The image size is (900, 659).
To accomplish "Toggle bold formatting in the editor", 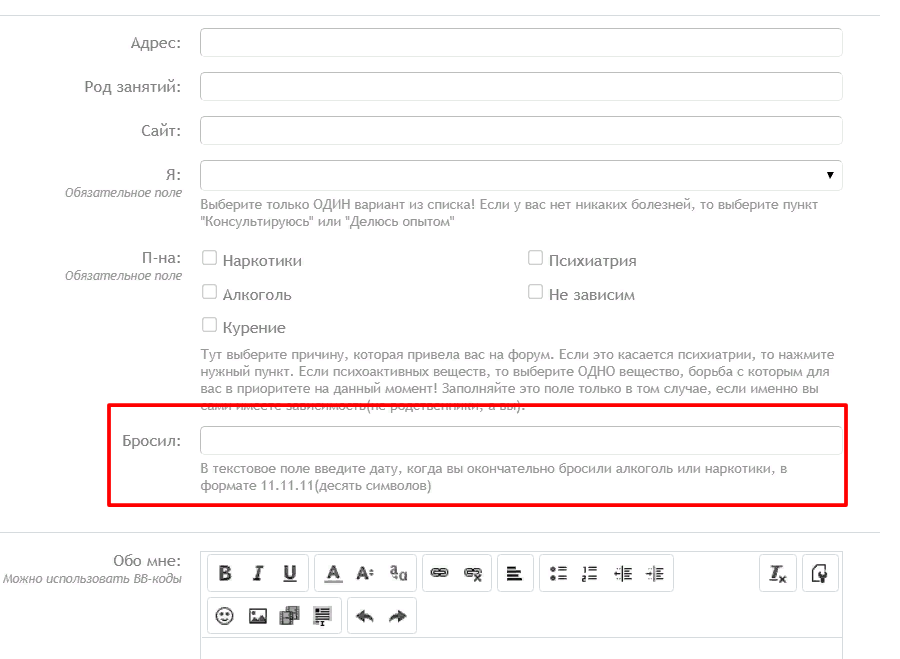I will click(x=225, y=573).
